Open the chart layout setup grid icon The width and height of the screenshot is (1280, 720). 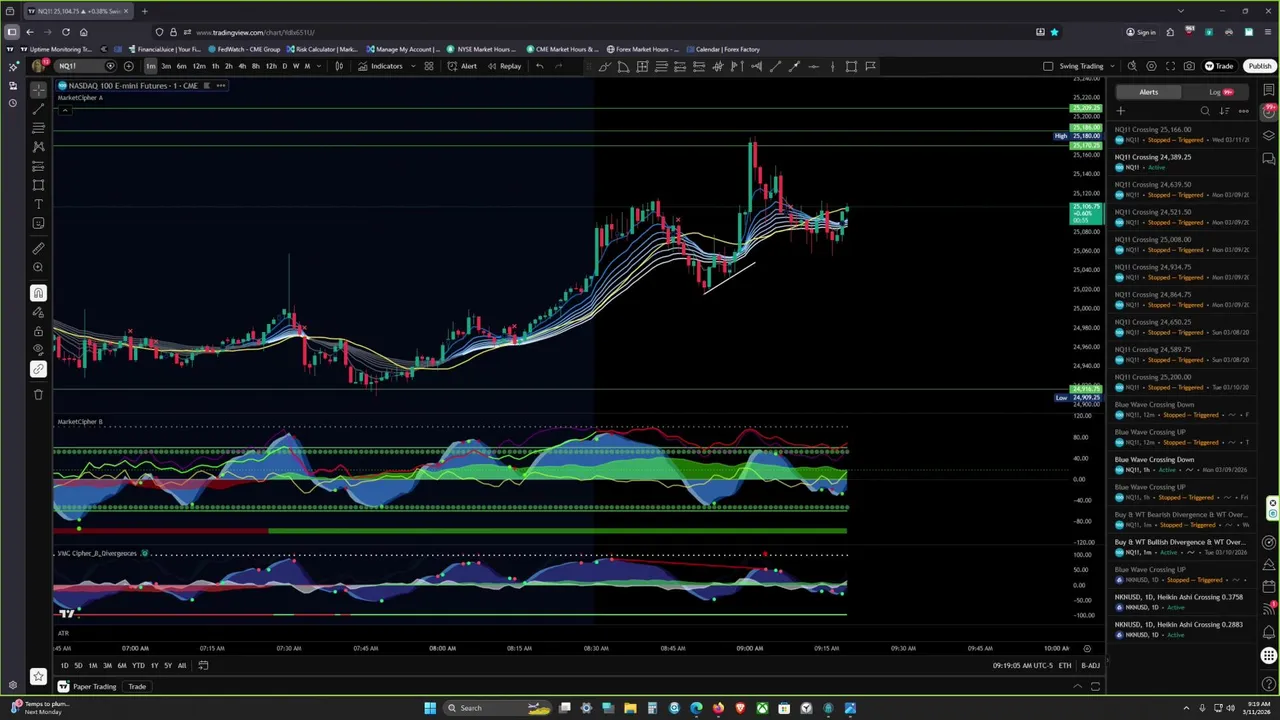(x=429, y=66)
